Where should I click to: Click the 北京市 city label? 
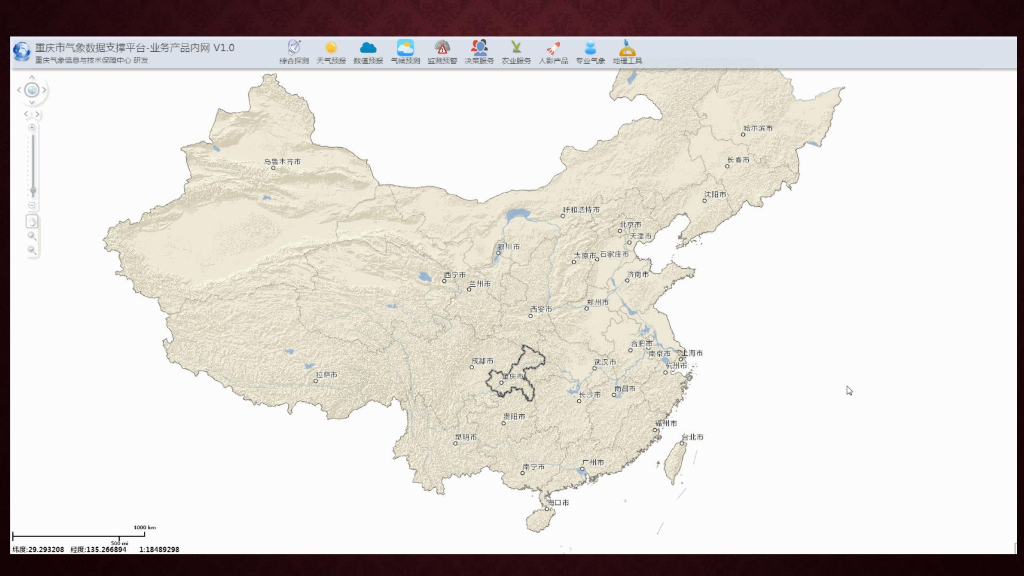click(630, 225)
